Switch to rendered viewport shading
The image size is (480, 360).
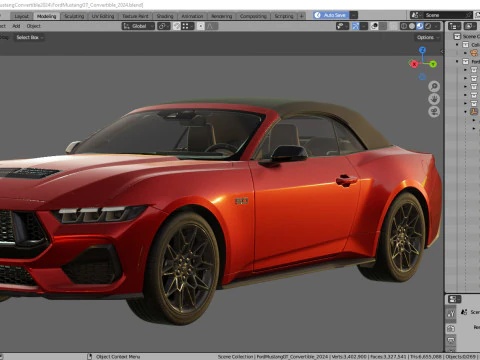tap(428, 26)
